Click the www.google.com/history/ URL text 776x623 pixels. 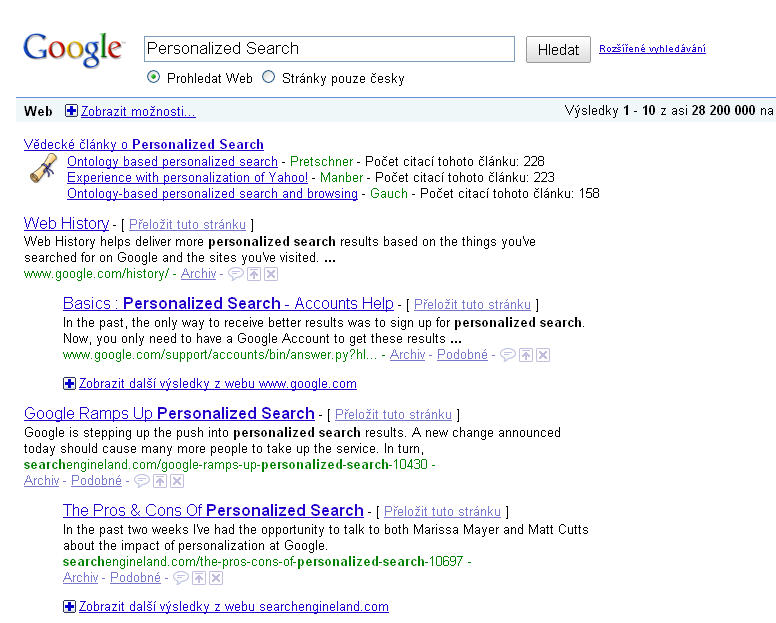[x=97, y=274]
